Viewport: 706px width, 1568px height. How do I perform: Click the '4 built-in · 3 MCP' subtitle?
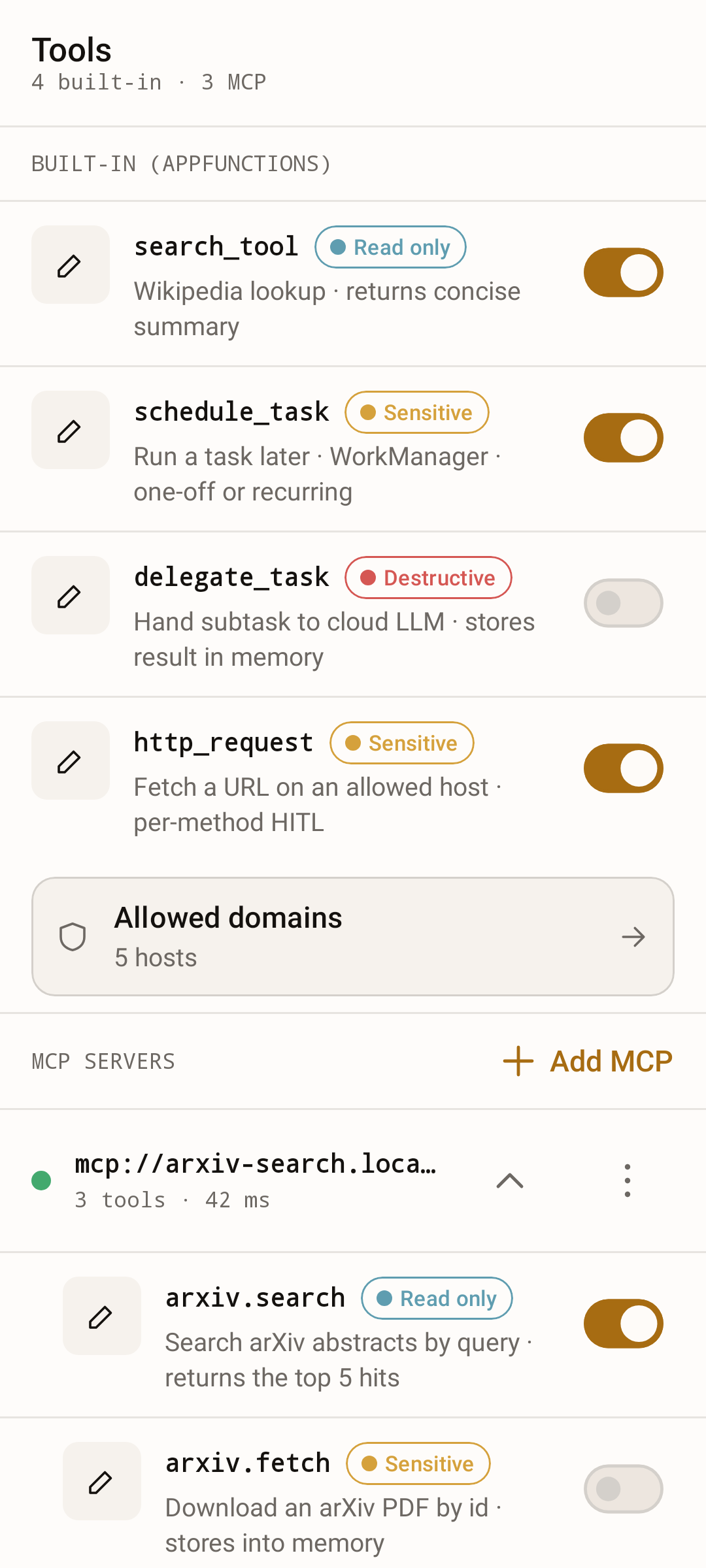(149, 82)
